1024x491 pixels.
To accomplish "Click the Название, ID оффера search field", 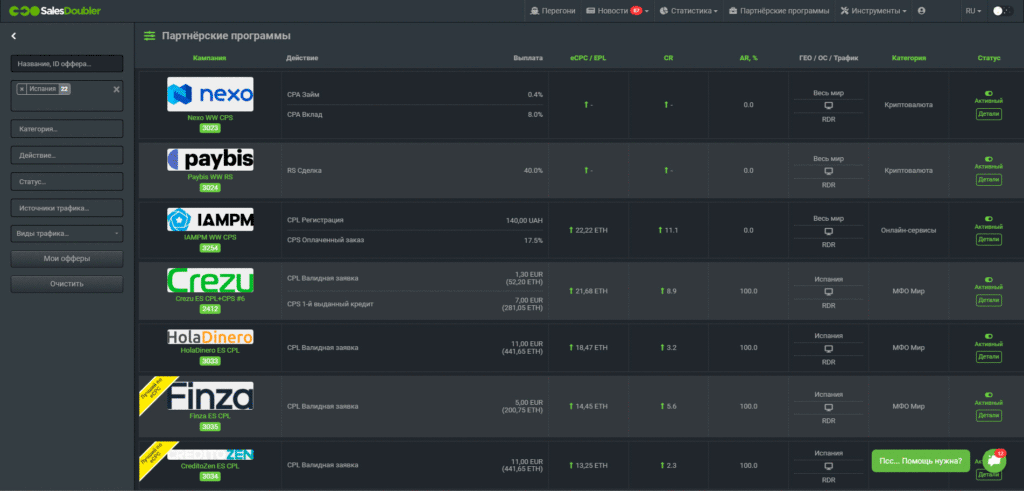I will tap(67, 64).
